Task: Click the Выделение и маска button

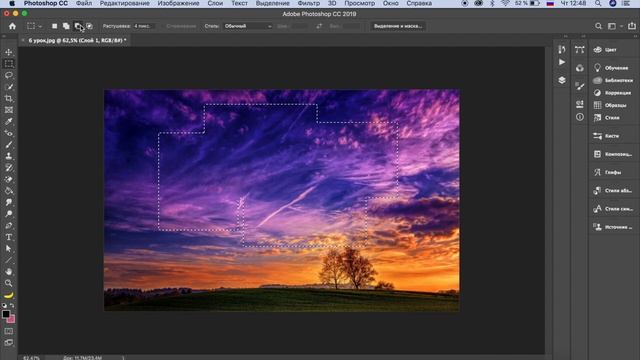Action: click(x=398, y=26)
